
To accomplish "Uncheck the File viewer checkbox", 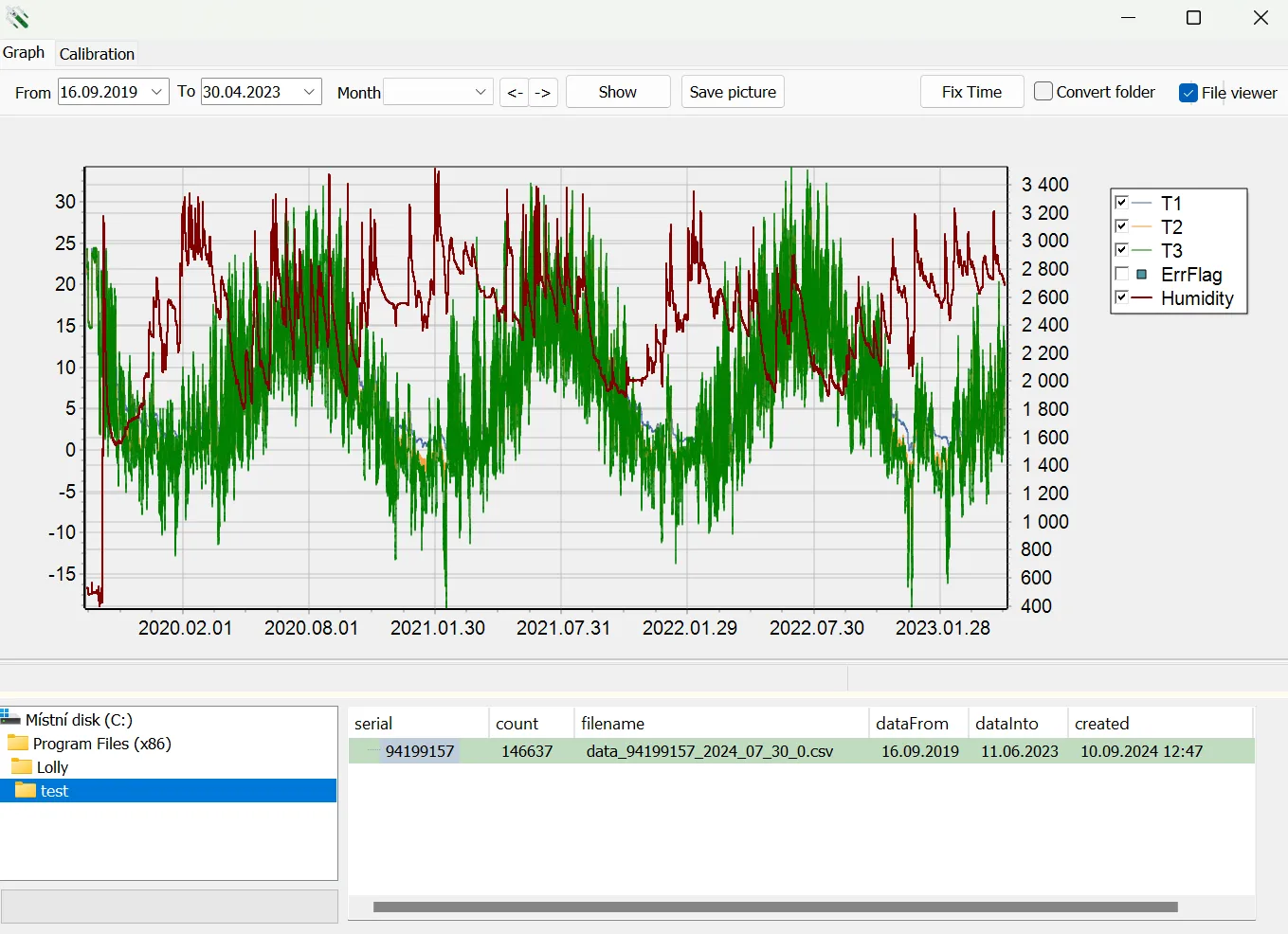I will click(x=1188, y=93).
